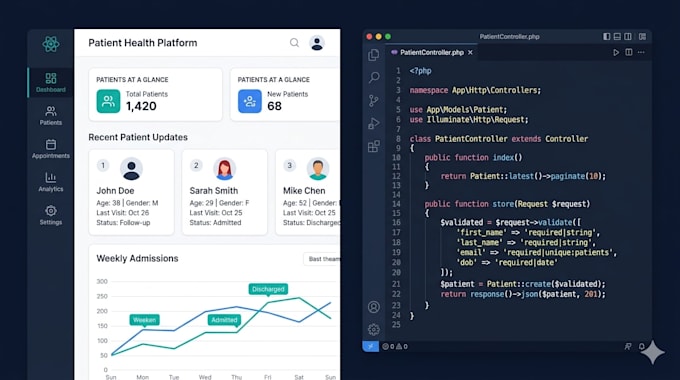Select Sarah Smith's avatar
Image resolution: width=680 pixels, height=380 pixels.
coord(224,169)
